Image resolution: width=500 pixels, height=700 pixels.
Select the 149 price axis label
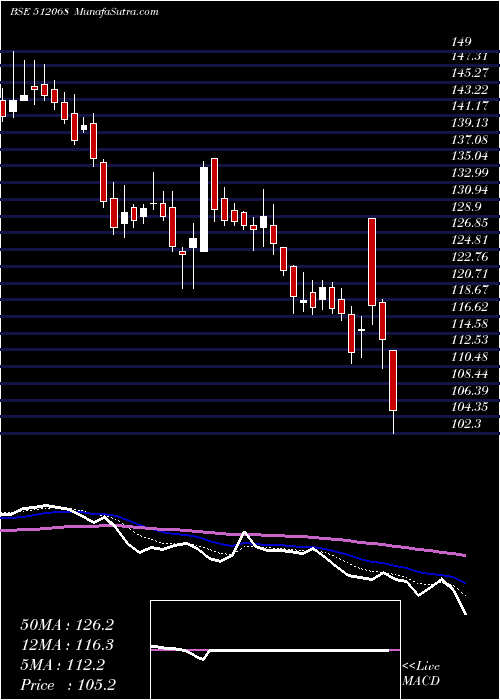point(461,43)
